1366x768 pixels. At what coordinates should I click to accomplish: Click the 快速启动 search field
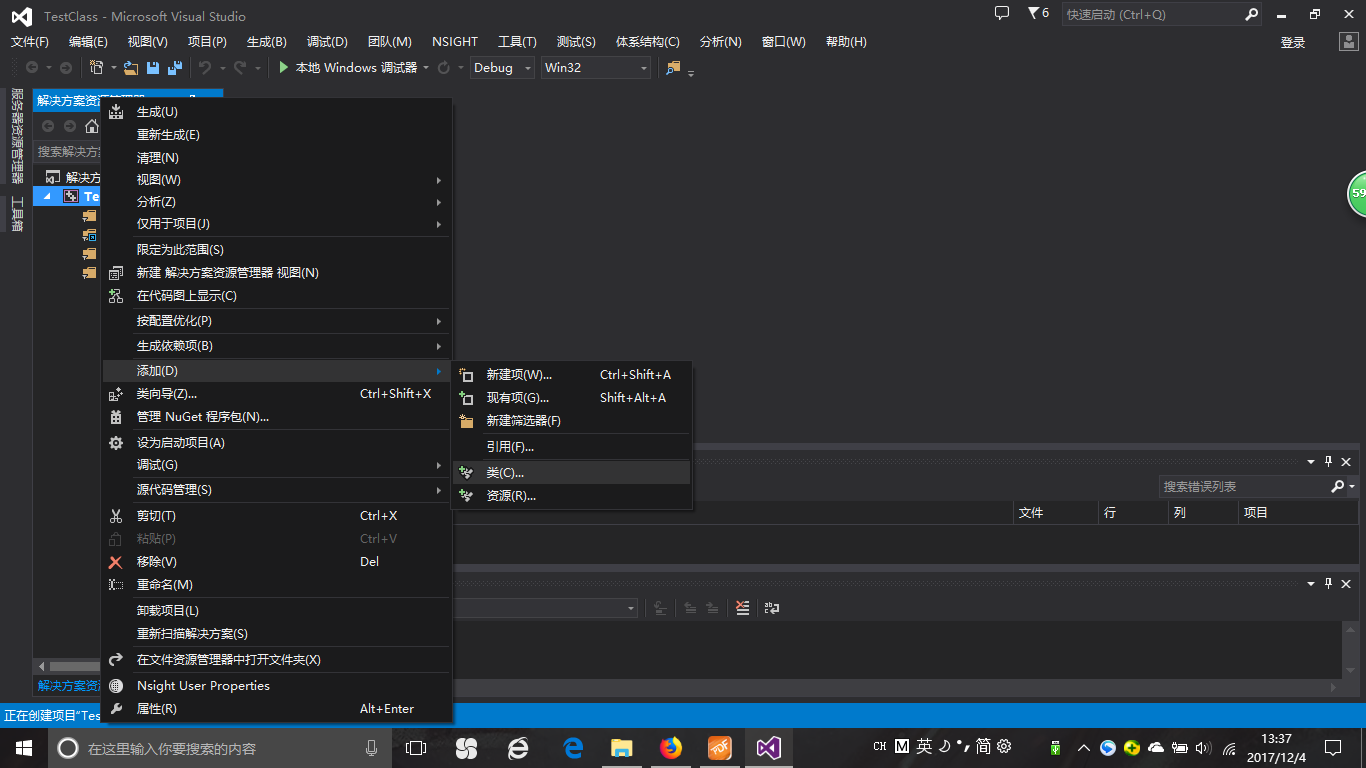point(1153,15)
